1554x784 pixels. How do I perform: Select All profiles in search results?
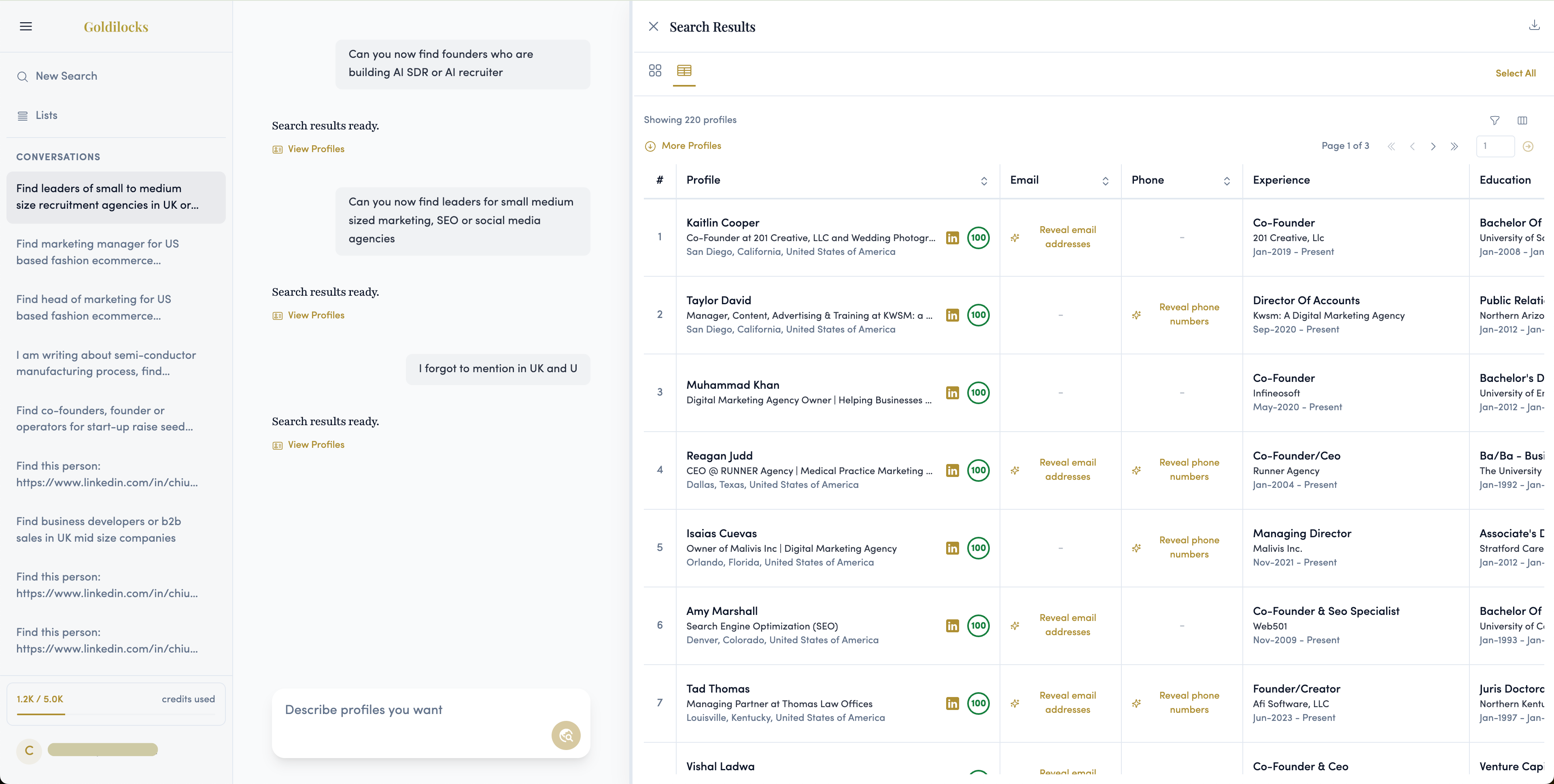(1516, 72)
